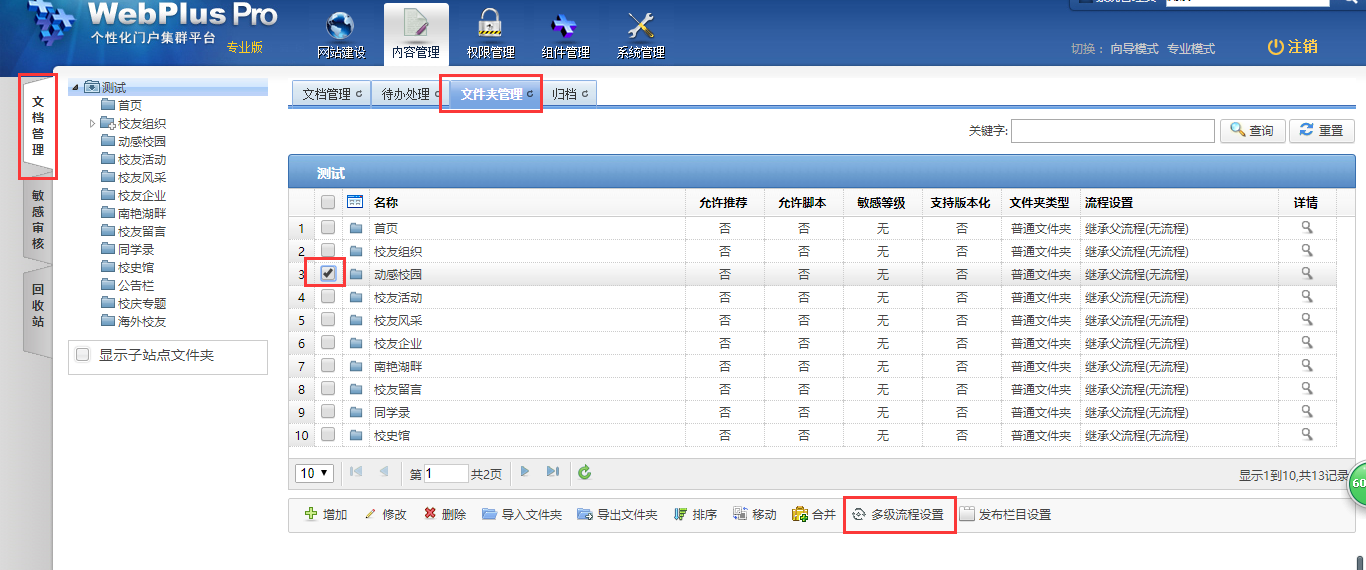Enable 显示子站点文件夹 checkbox
The width and height of the screenshot is (1366, 570).
point(83,355)
